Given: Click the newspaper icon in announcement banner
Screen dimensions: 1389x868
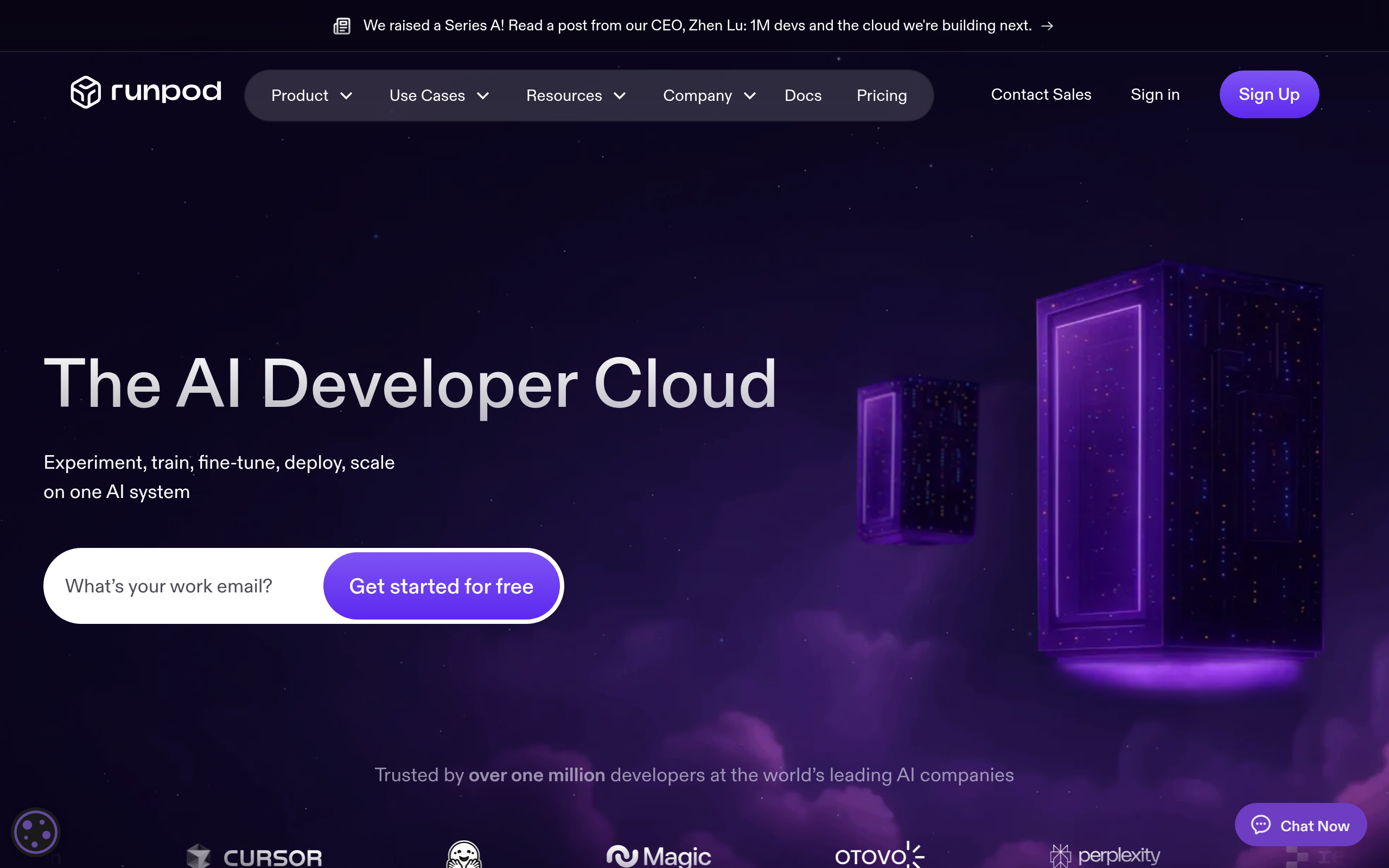Looking at the screenshot, I should [x=342, y=26].
